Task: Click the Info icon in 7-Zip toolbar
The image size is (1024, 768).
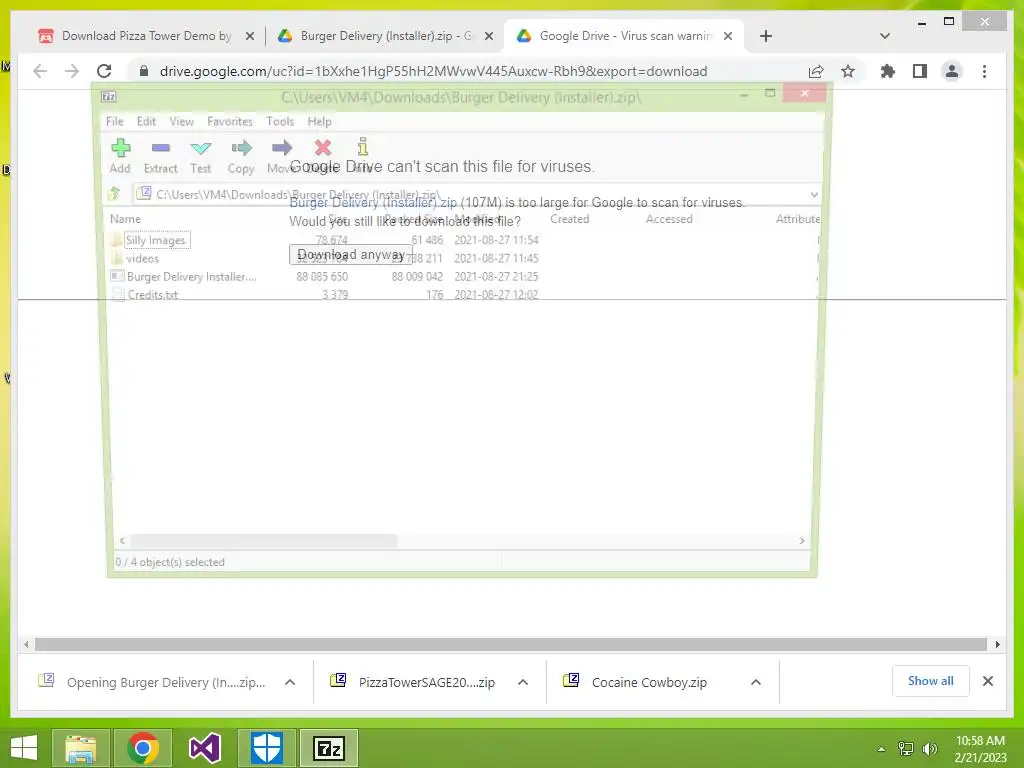Action: [x=363, y=146]
